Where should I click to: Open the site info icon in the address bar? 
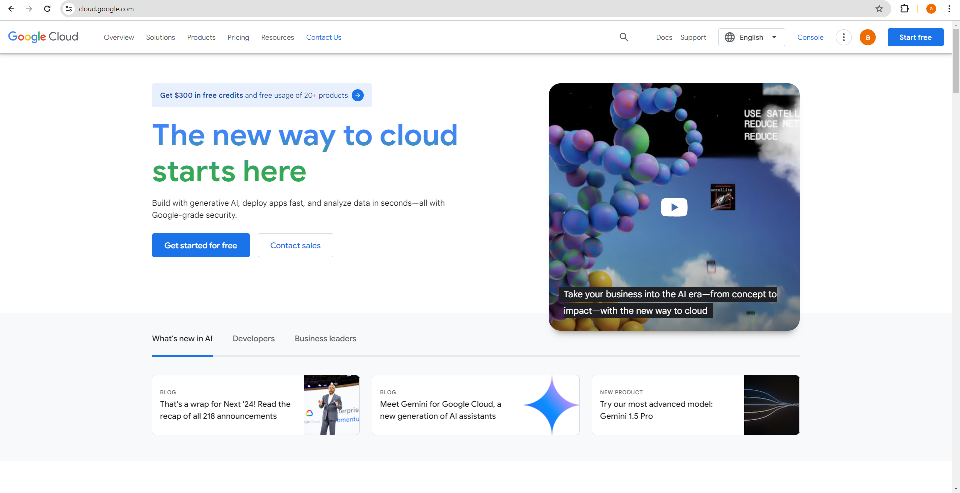pos(69,9)
